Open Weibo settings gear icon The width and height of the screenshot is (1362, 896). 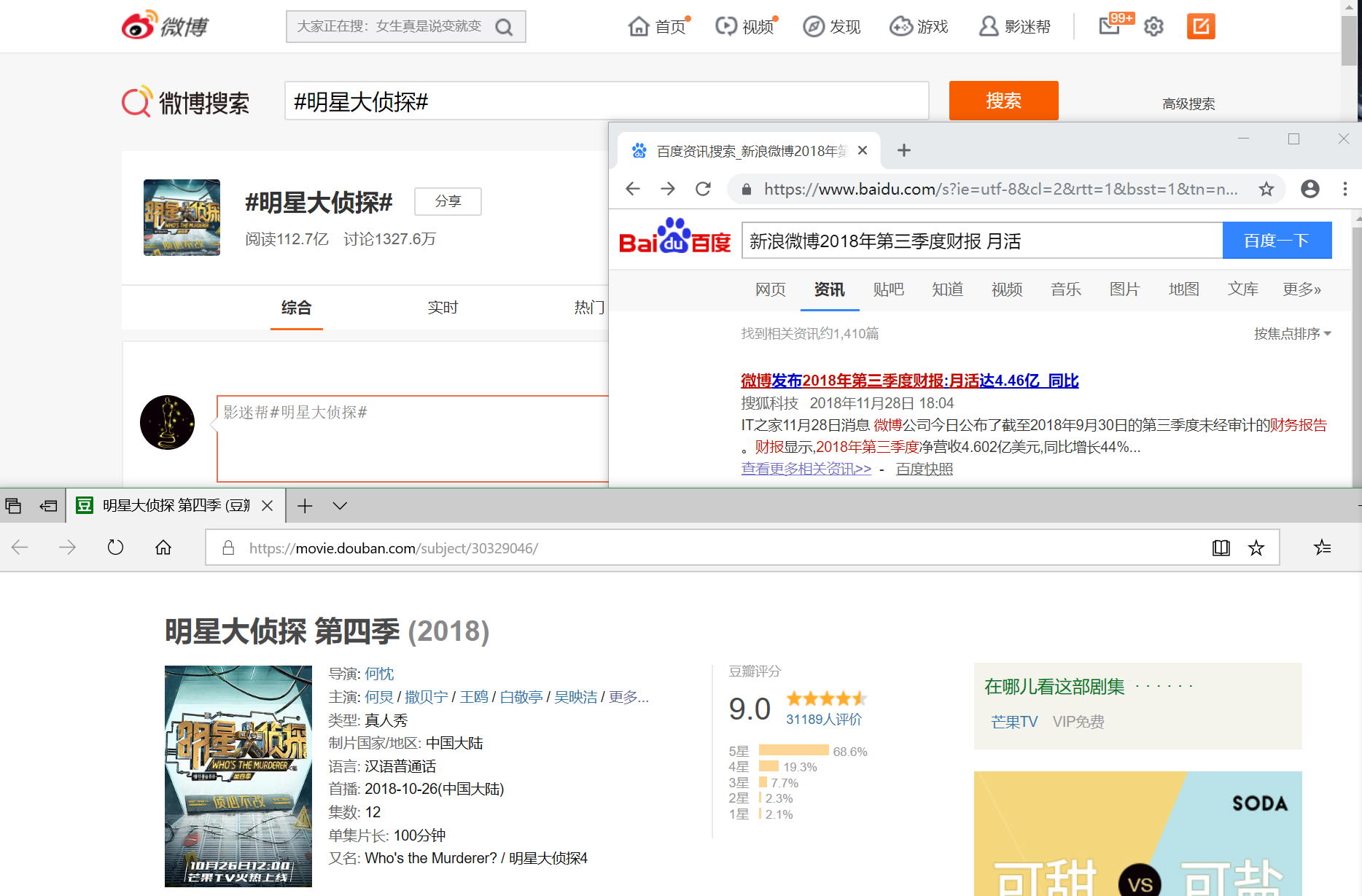1153,27
